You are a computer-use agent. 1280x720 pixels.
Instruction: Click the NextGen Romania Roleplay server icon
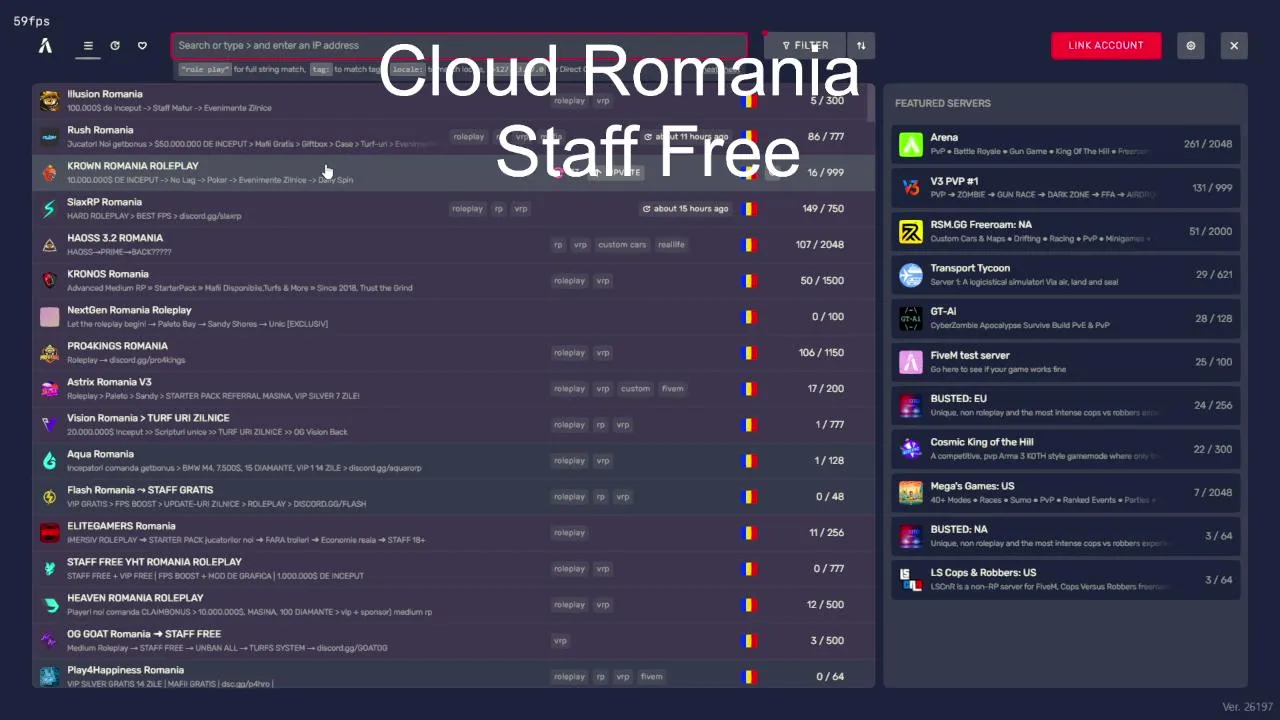[49, 316]
